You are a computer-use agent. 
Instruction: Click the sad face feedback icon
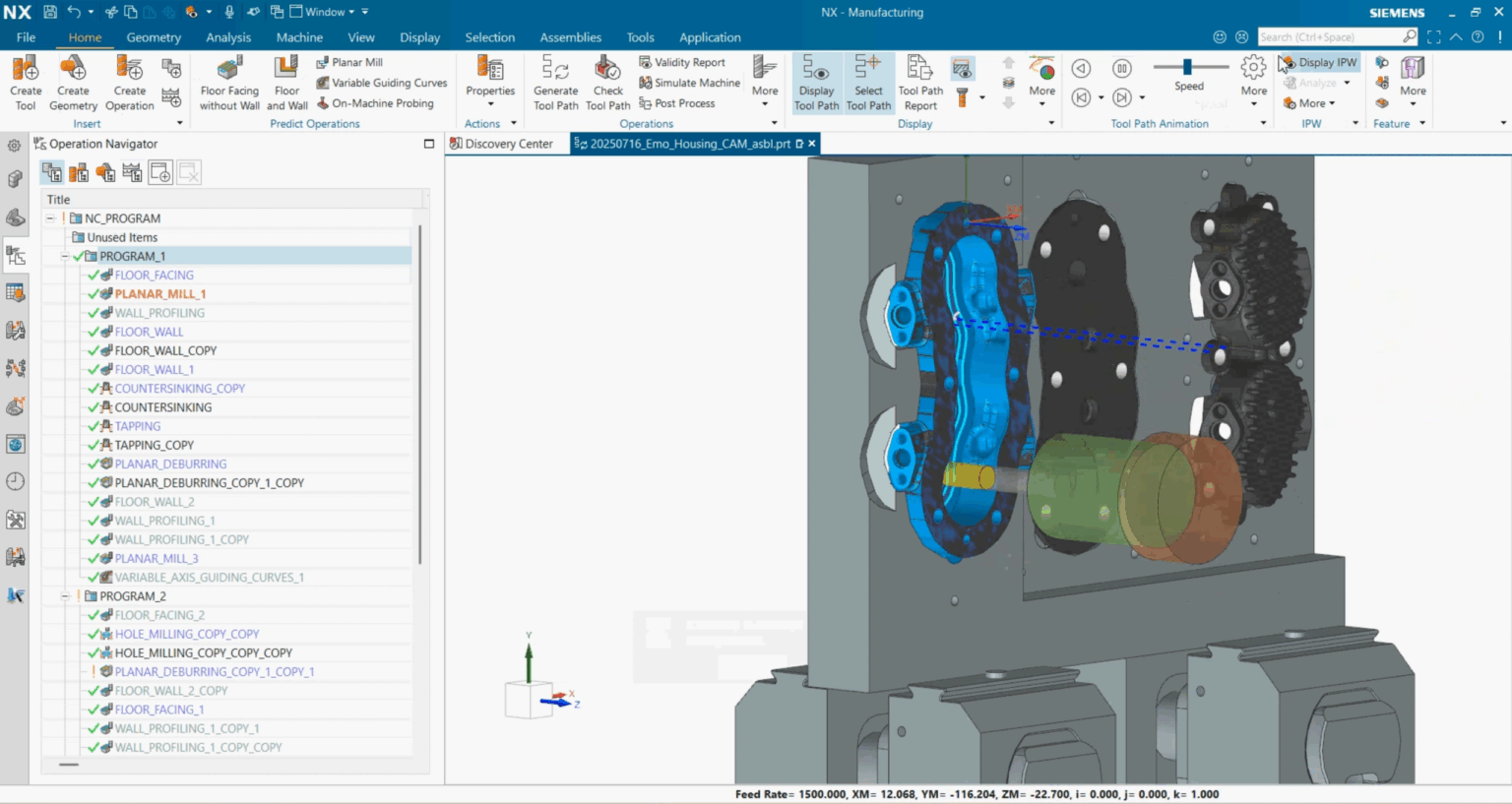pyautogui.click(x=1241, y=36)
